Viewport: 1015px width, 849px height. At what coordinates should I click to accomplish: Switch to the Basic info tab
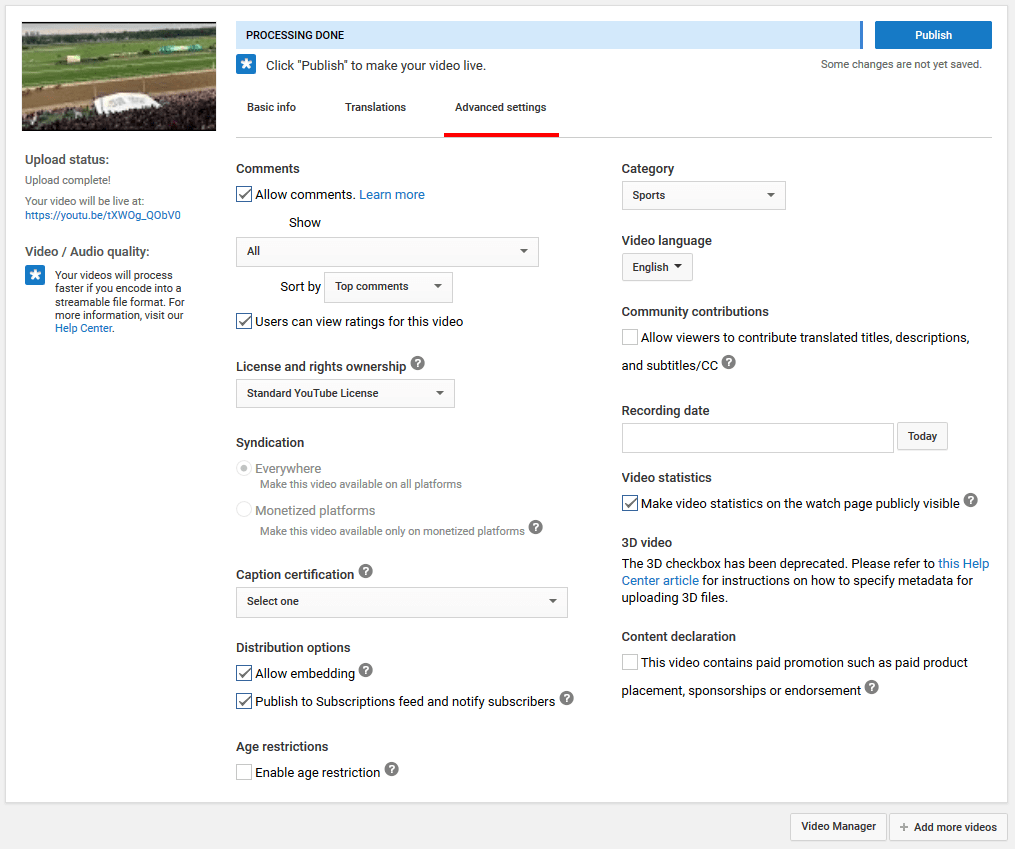click(x=271, y=107)
